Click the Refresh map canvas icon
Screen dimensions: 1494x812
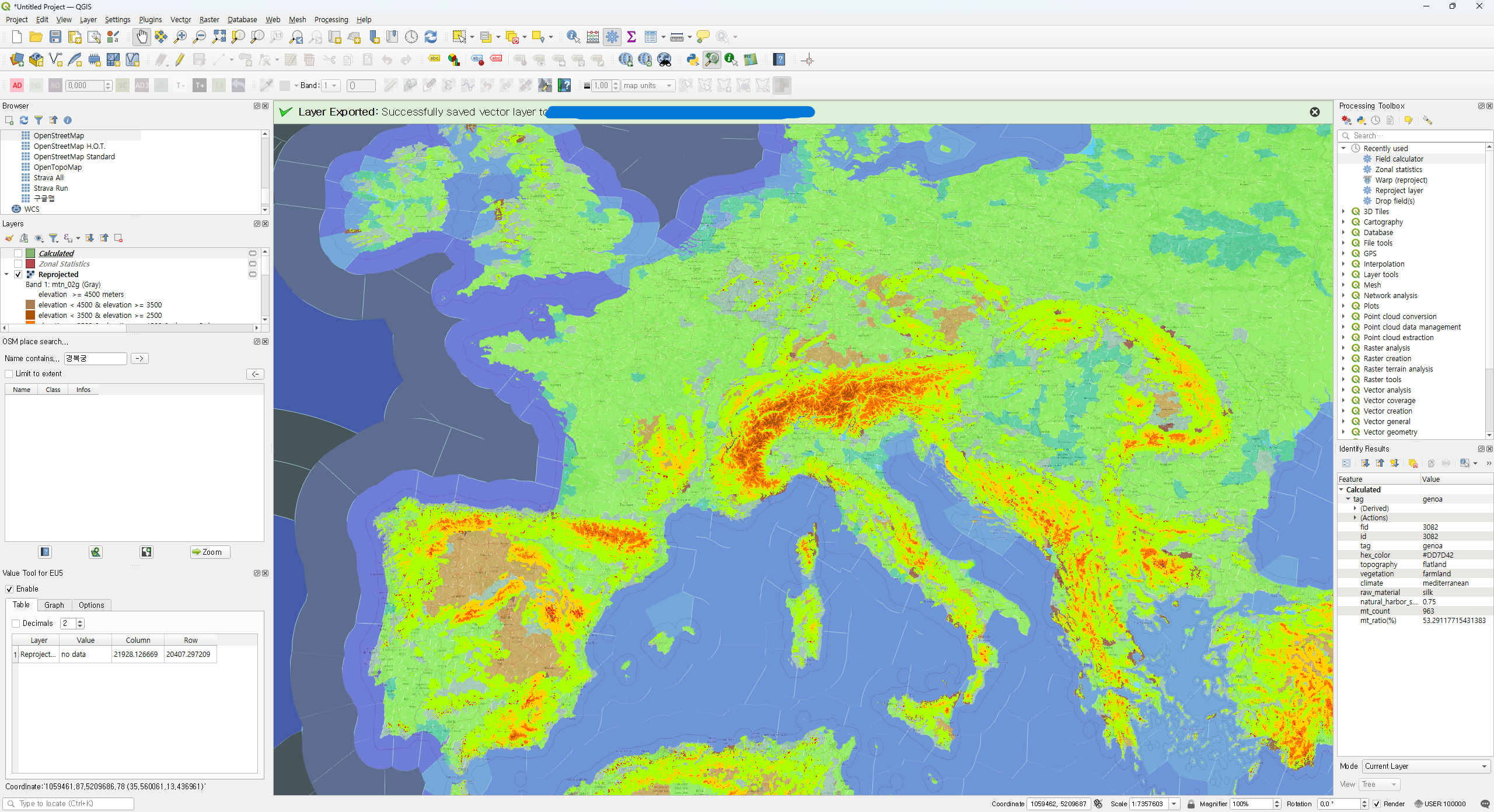pyautogui.click(x=431, y=37)
